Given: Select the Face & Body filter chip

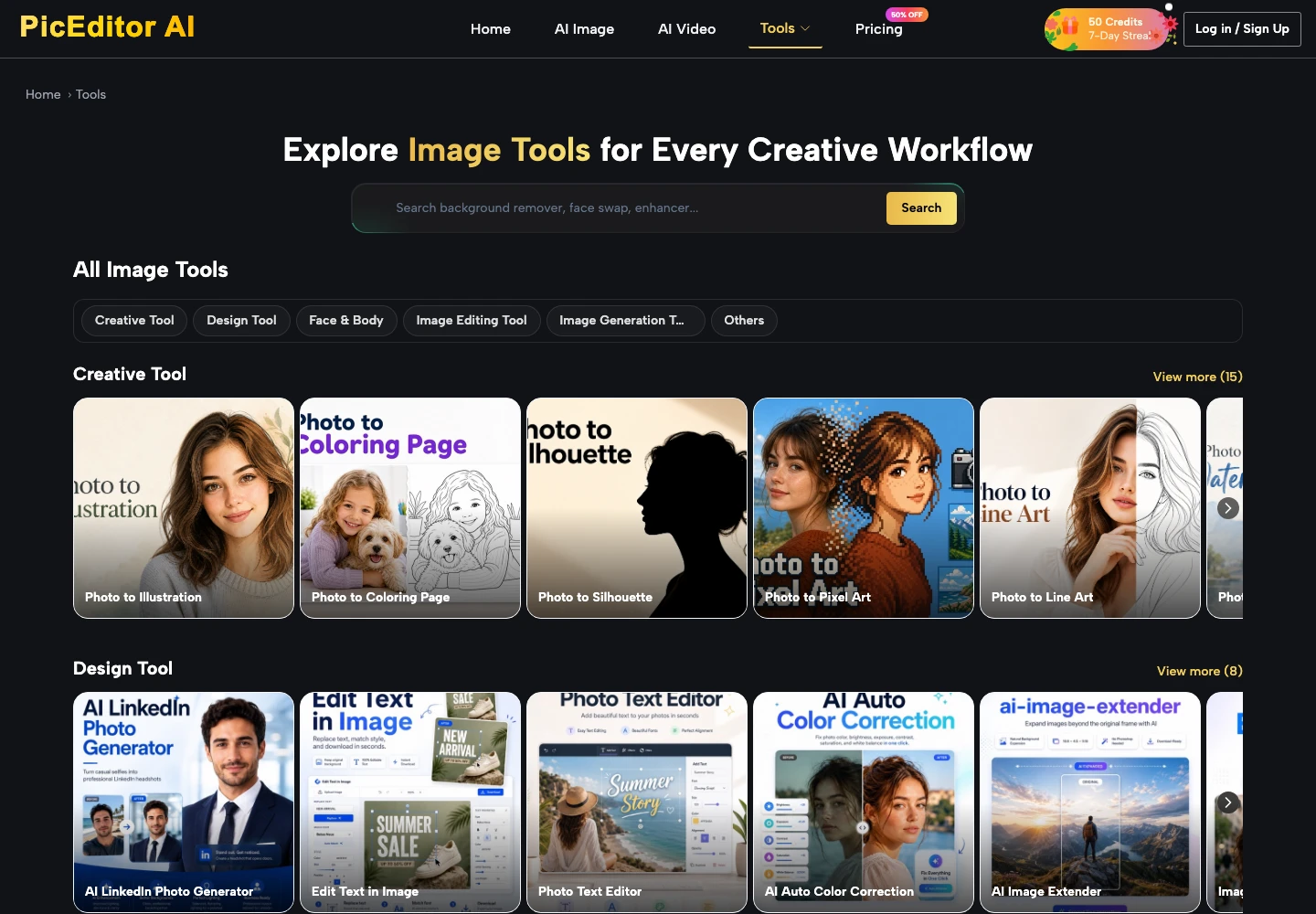Looking at the screenshot, I should (346, 321).
